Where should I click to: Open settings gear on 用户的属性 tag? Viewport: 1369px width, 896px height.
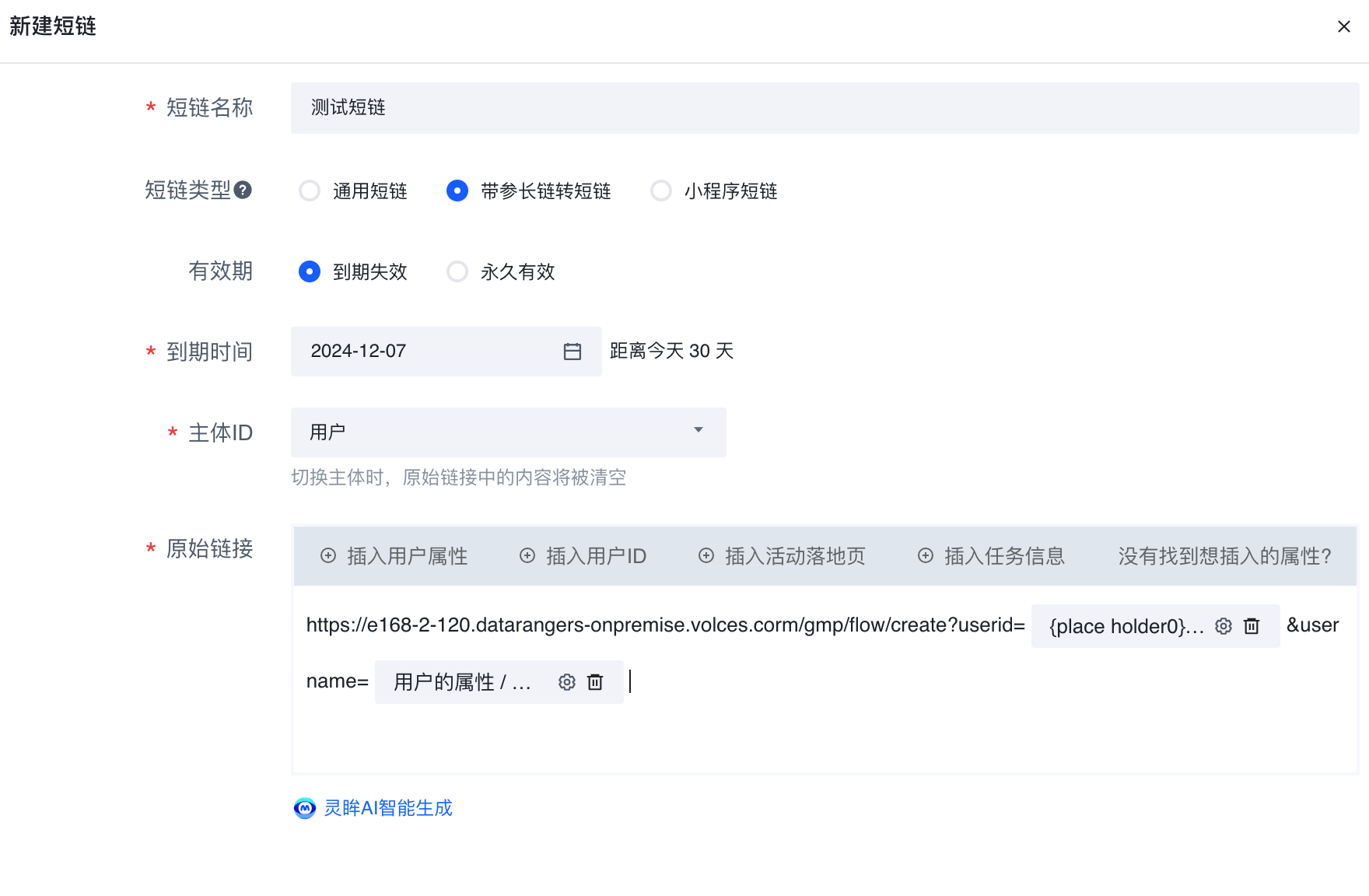pyautogui.click(x=567, y=682)
